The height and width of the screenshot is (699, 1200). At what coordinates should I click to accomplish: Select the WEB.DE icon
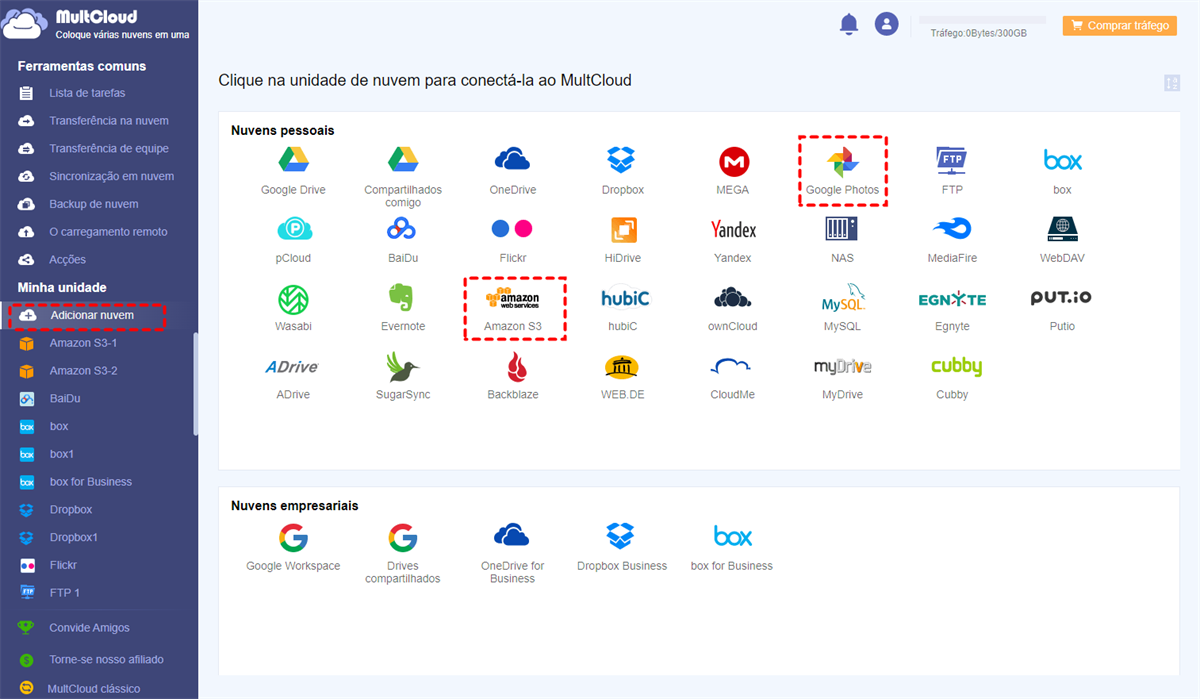click(623, 367)
